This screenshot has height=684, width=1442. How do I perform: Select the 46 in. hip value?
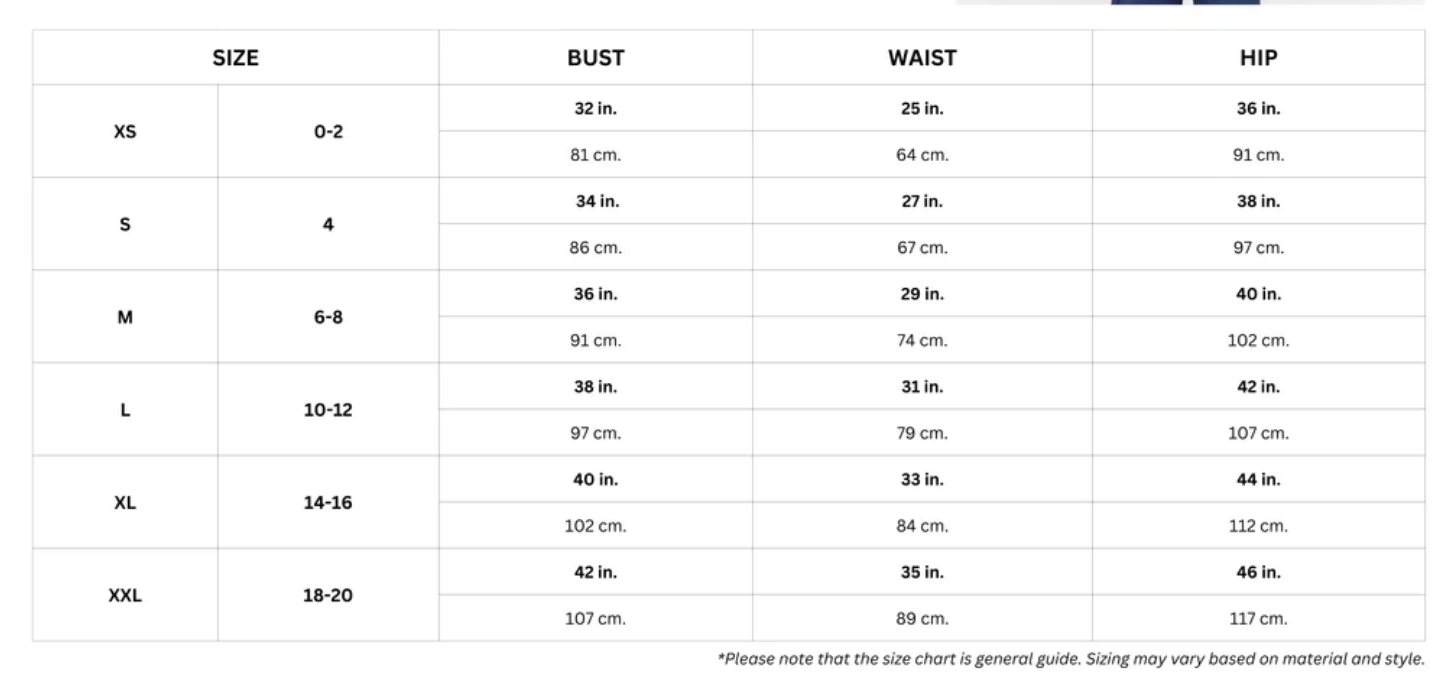coord(1258,573)
